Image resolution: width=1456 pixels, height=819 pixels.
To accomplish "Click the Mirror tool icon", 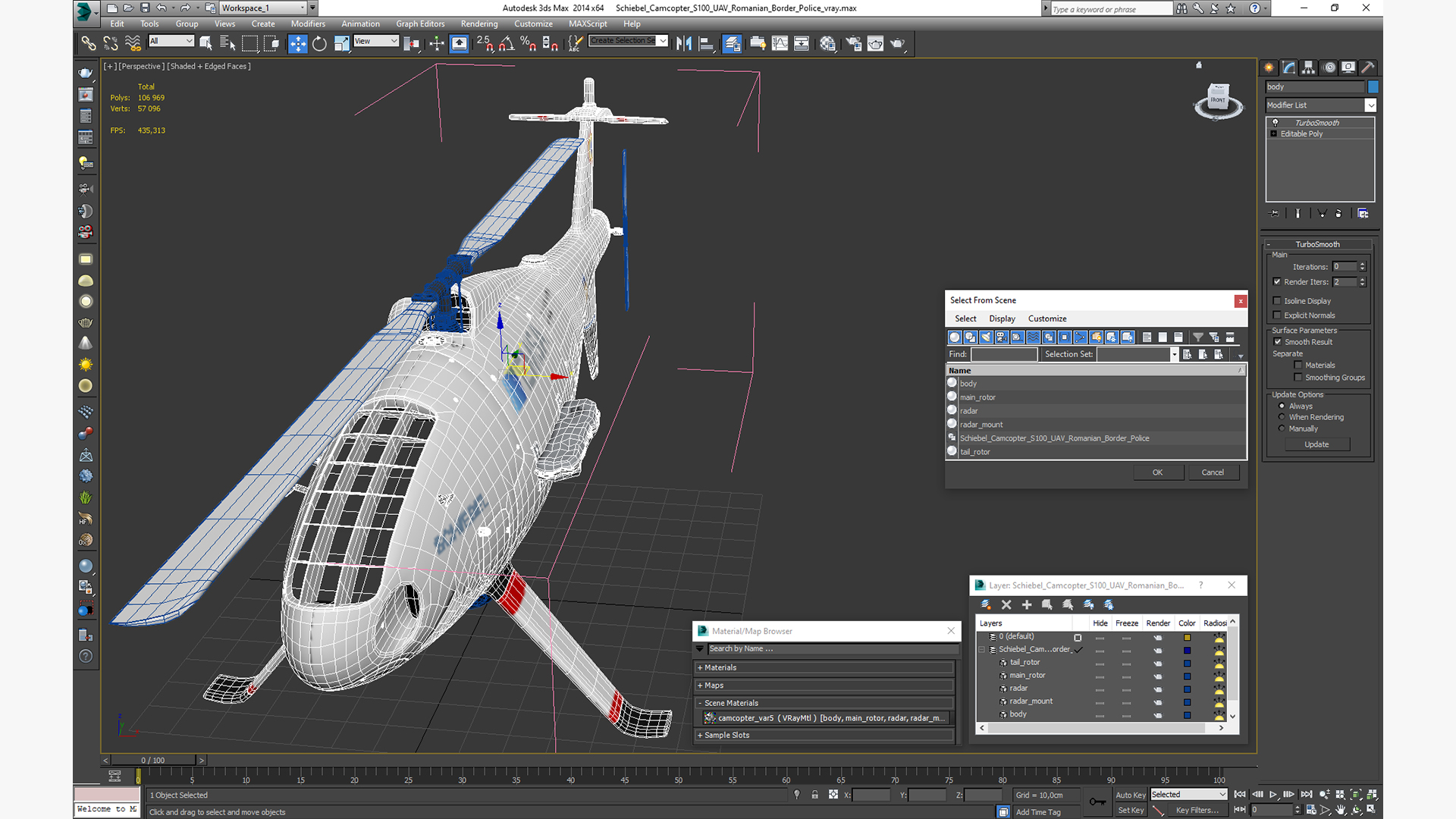I will 683,44.
